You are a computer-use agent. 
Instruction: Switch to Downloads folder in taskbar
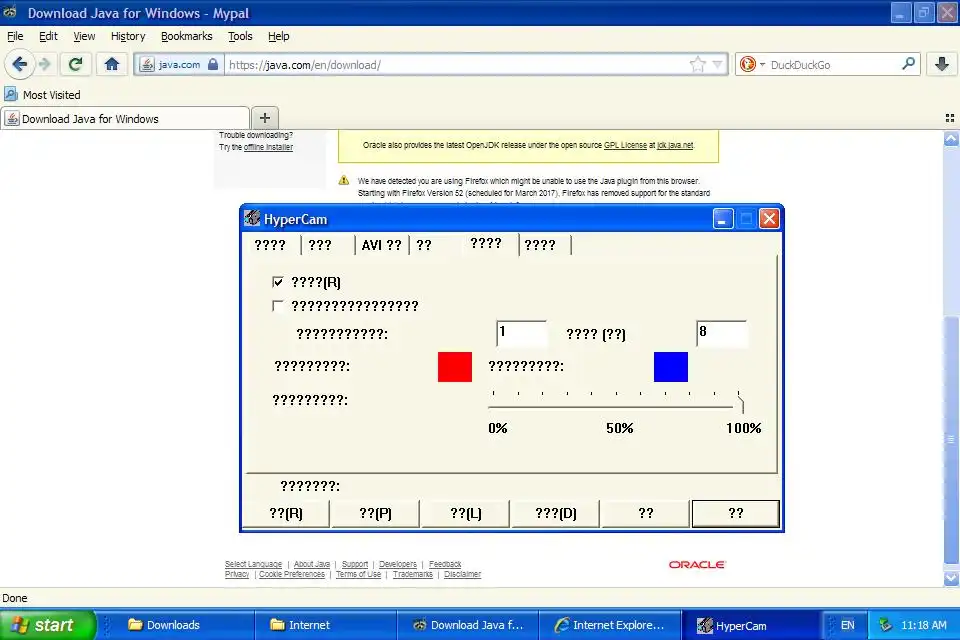point(184,625)
